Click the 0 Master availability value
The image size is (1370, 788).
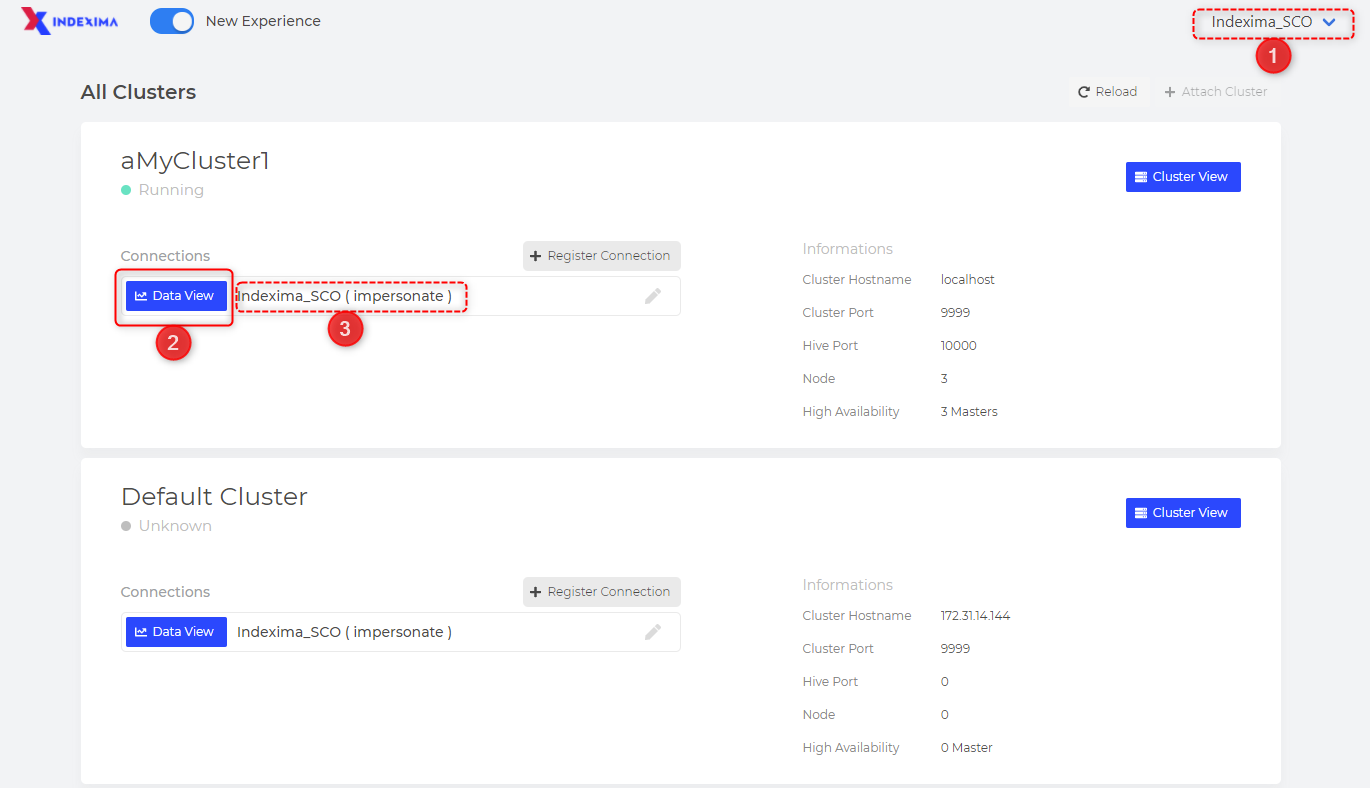[x=966, y=748]
